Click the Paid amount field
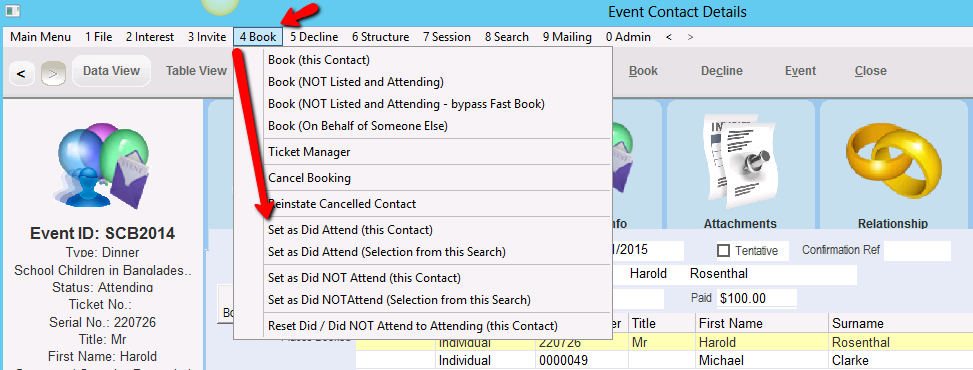 point(756,298)
